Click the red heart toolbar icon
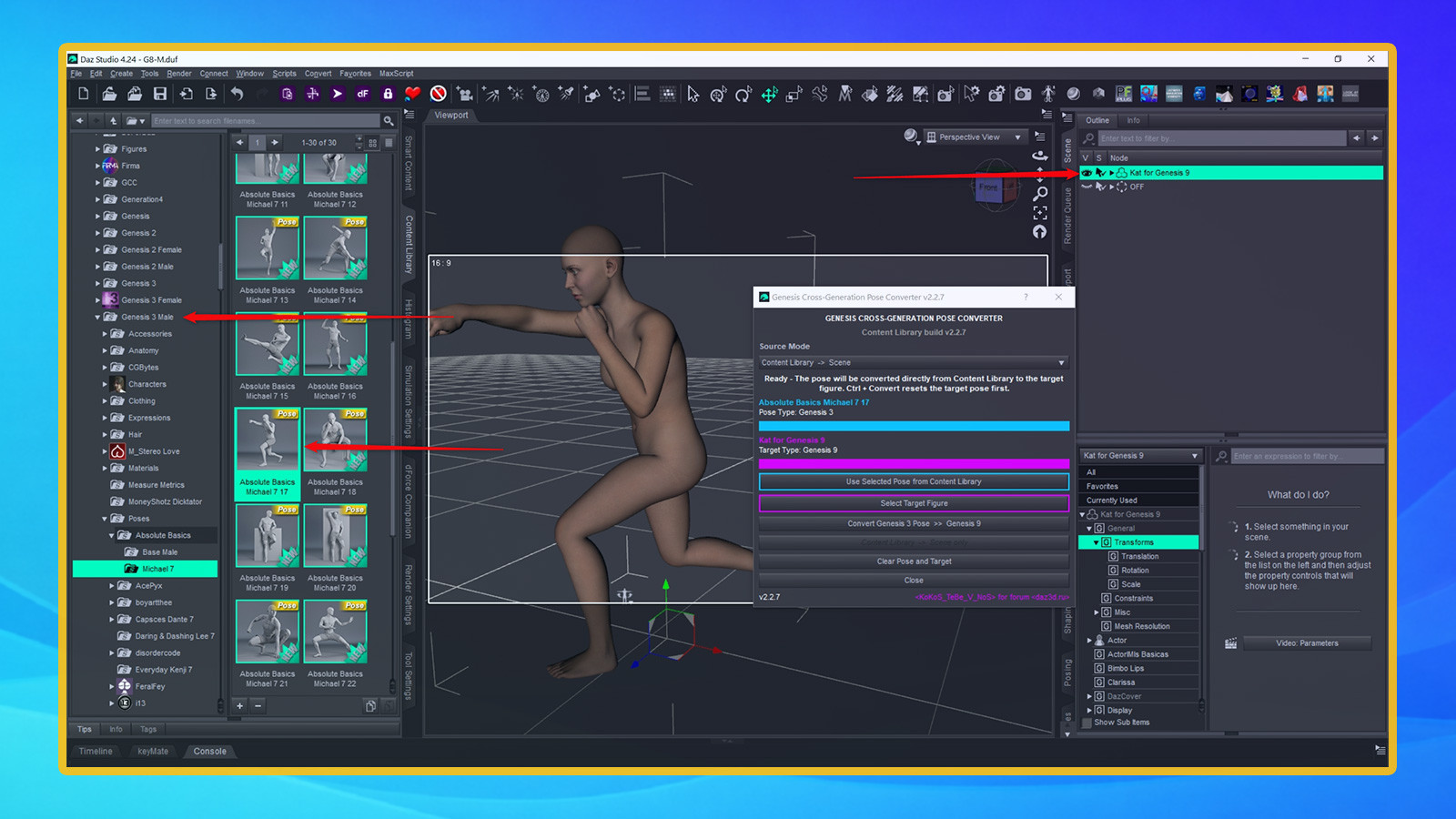 point(412,94)
